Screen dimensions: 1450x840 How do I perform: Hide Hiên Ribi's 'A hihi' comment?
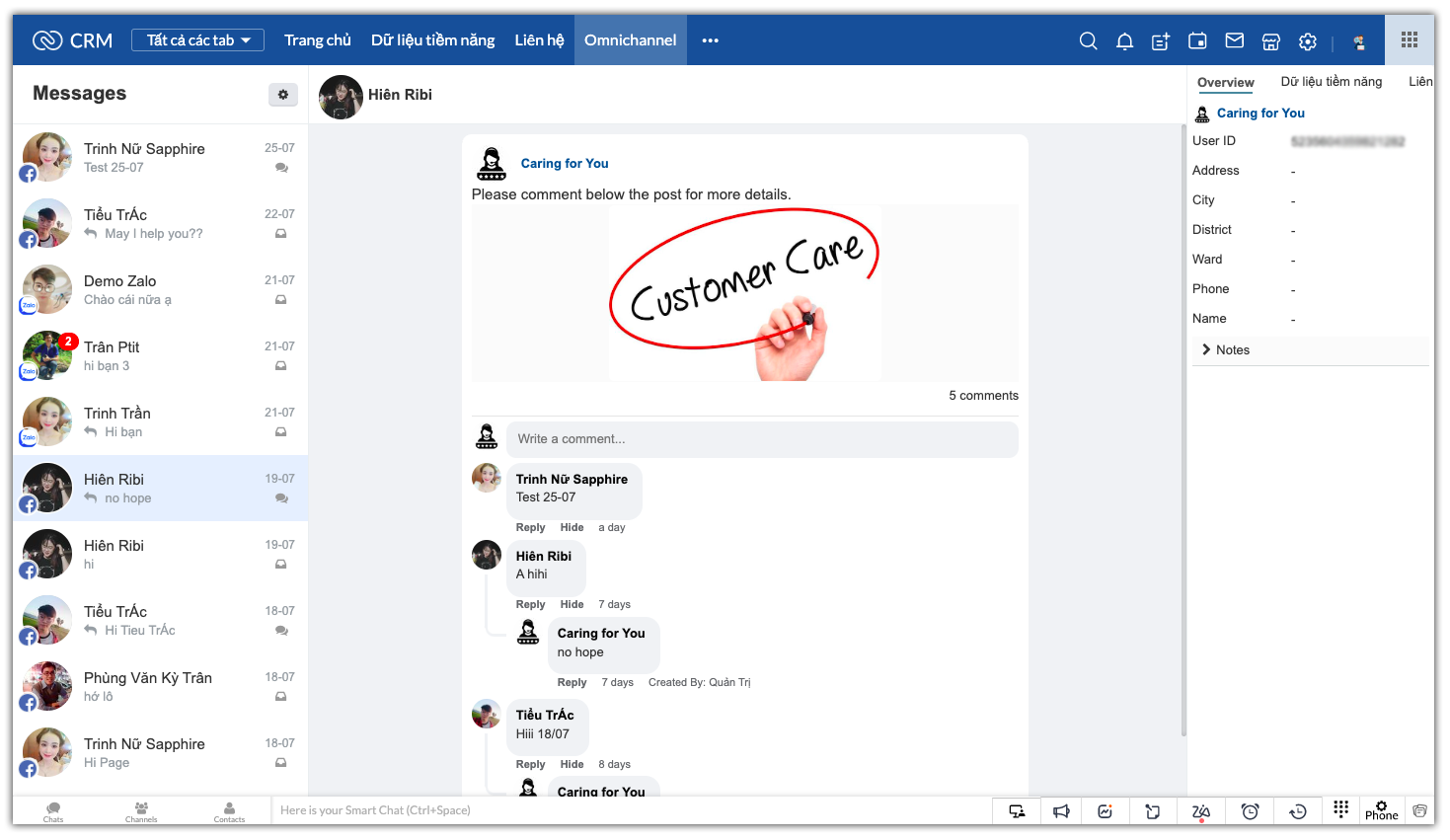pyautogui.click(x=572, y=605)
